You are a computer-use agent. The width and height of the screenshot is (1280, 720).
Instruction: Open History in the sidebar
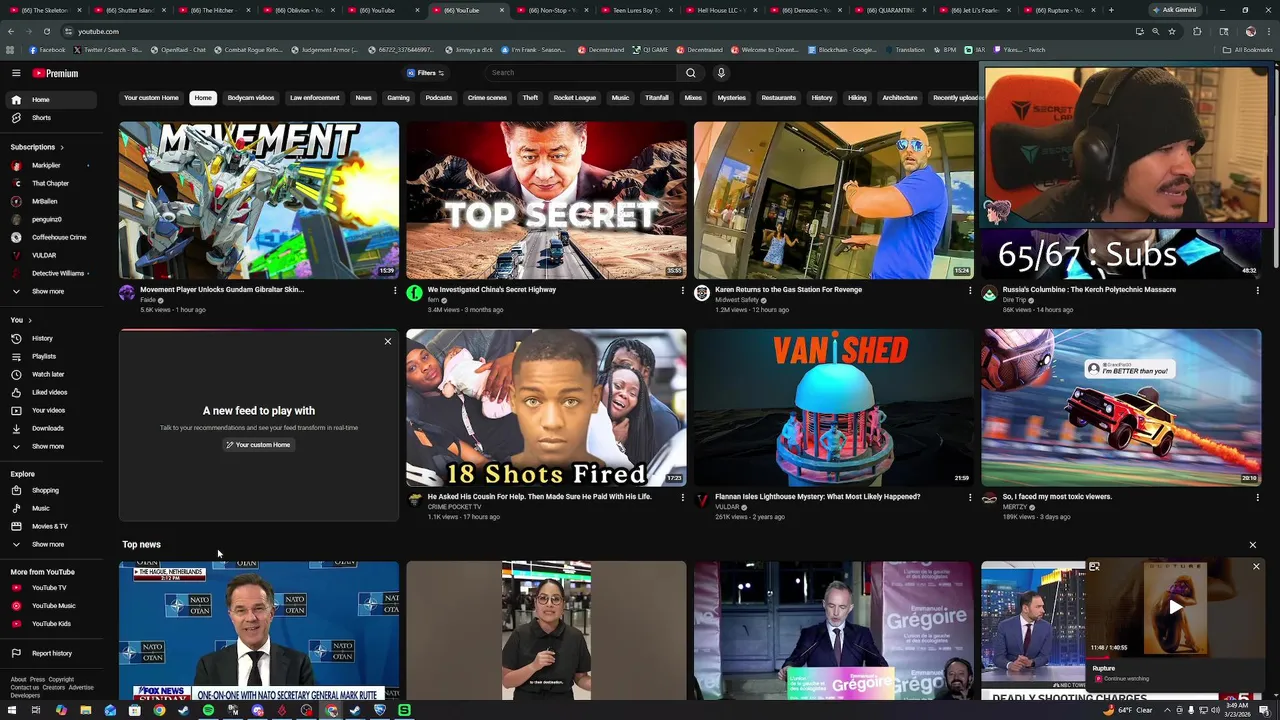pyautogui.click(x=53, y=338)
